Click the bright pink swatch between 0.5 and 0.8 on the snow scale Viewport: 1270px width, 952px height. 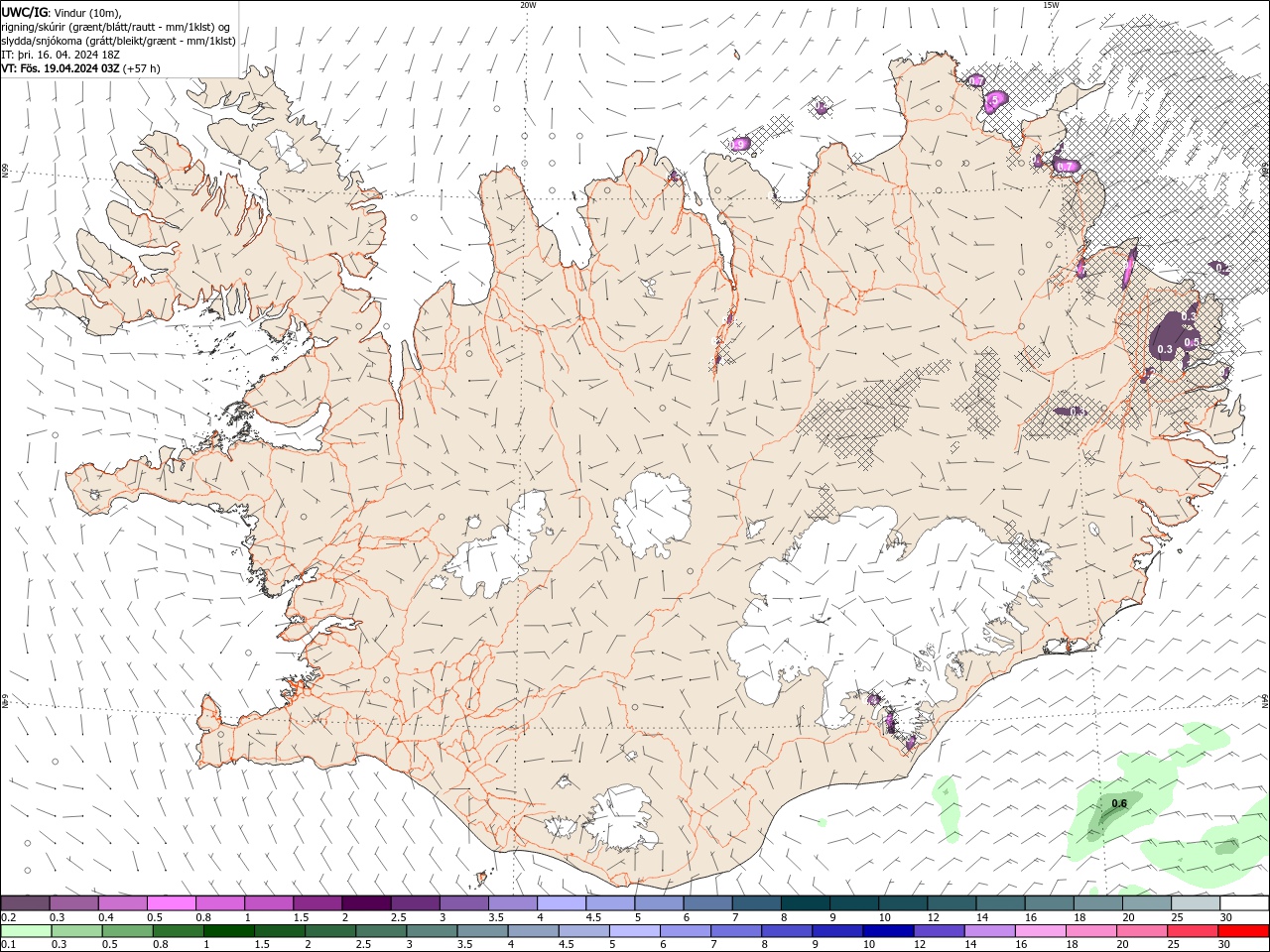tap(171, 903)
